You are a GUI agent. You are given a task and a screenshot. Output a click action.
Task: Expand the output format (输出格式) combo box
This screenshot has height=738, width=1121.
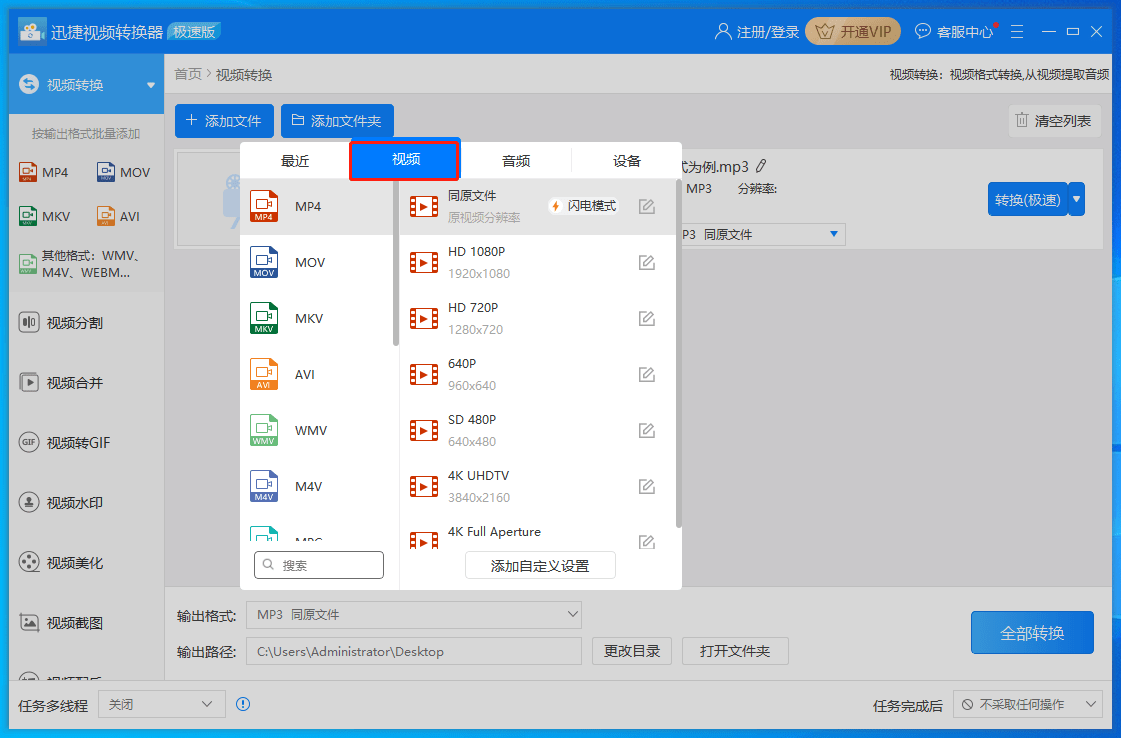(x=414, y=614)
